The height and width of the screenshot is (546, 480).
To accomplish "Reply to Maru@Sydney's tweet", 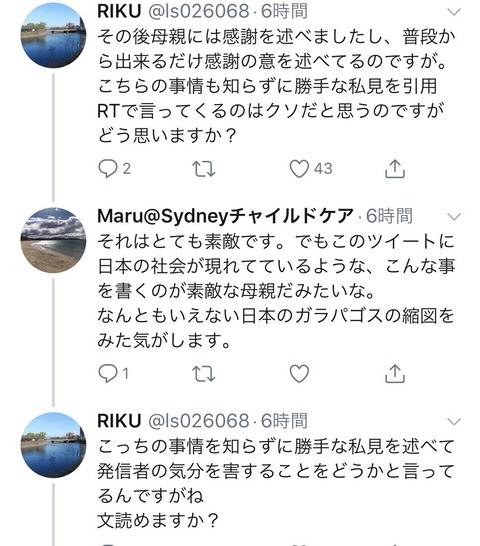I will pos(108,374).
